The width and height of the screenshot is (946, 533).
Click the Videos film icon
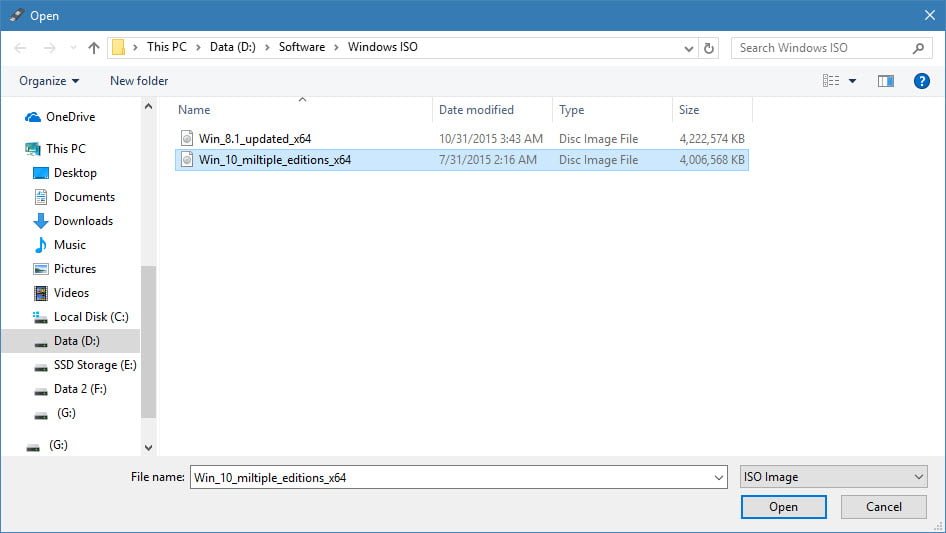tap(40, 293)
